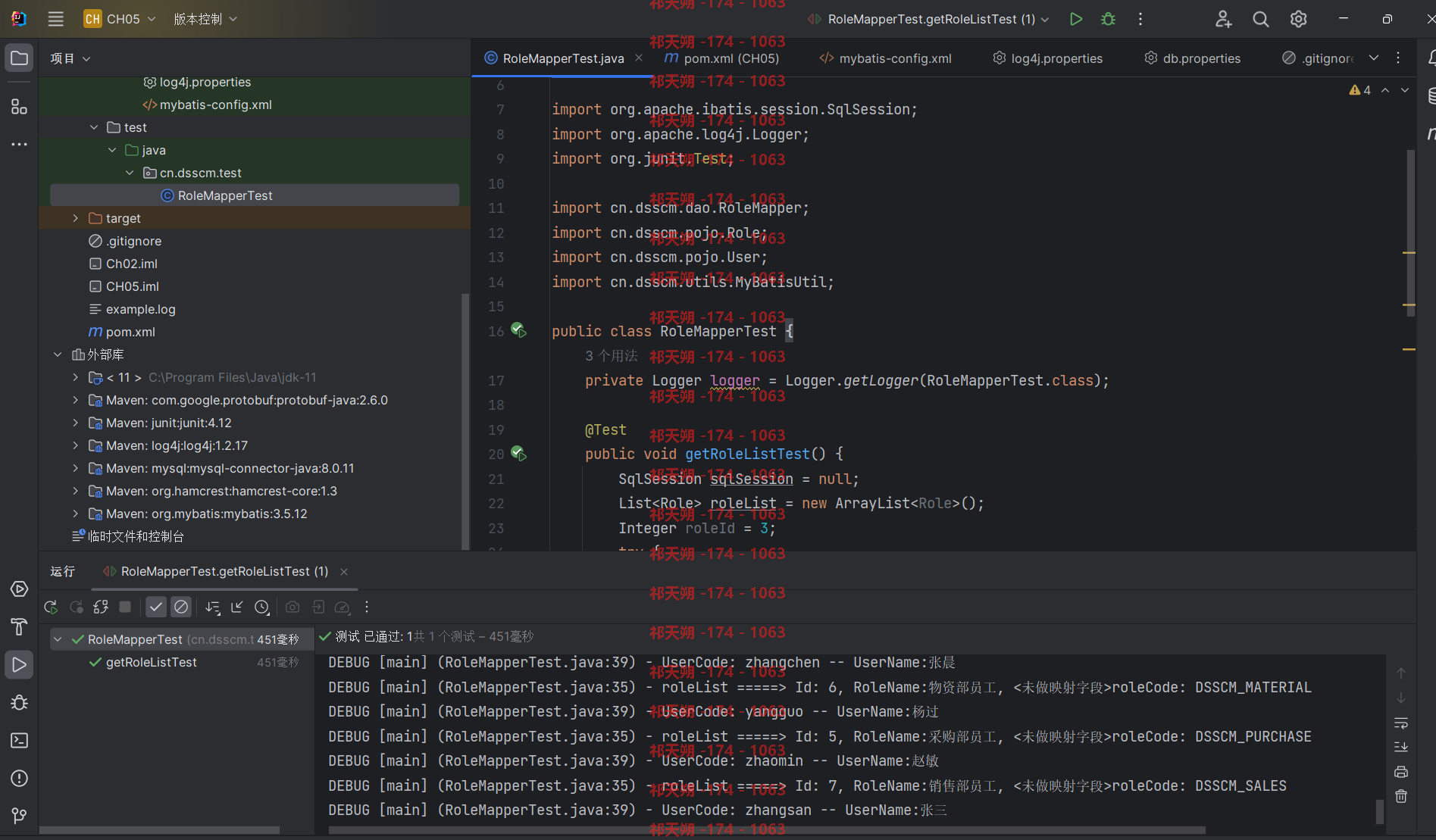Open Search Everywhere magnifier

coord(1261,19)
